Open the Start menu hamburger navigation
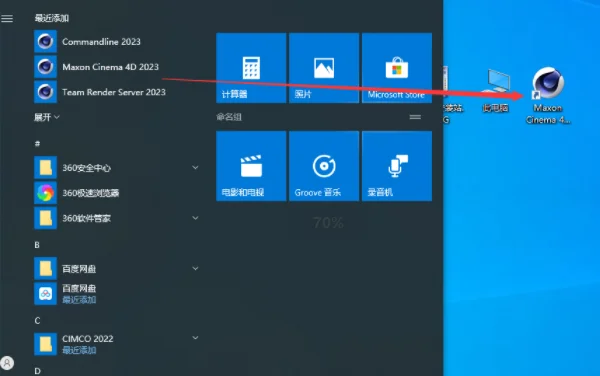Image resolution: width=600 pixels, height=376 pixels. pos(7,18)
